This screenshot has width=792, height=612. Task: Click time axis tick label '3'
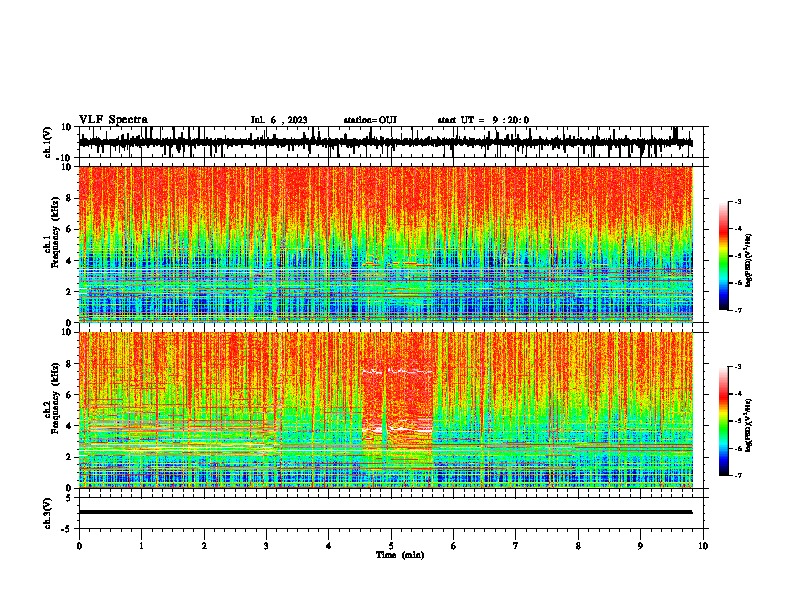tap(266, 546)
